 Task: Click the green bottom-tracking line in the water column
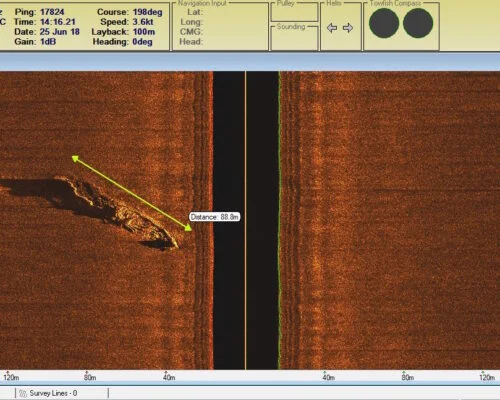(x=279, y=220)
